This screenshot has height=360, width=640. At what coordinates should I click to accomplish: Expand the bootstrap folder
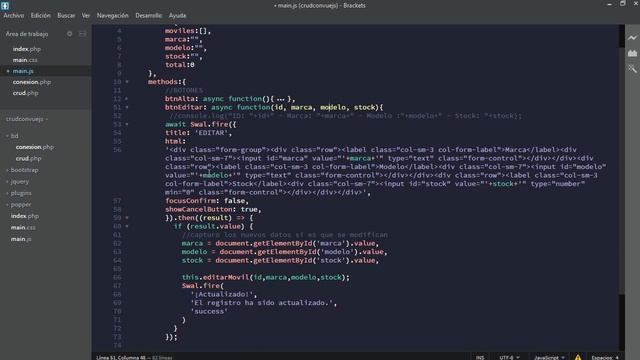point(7,170)
